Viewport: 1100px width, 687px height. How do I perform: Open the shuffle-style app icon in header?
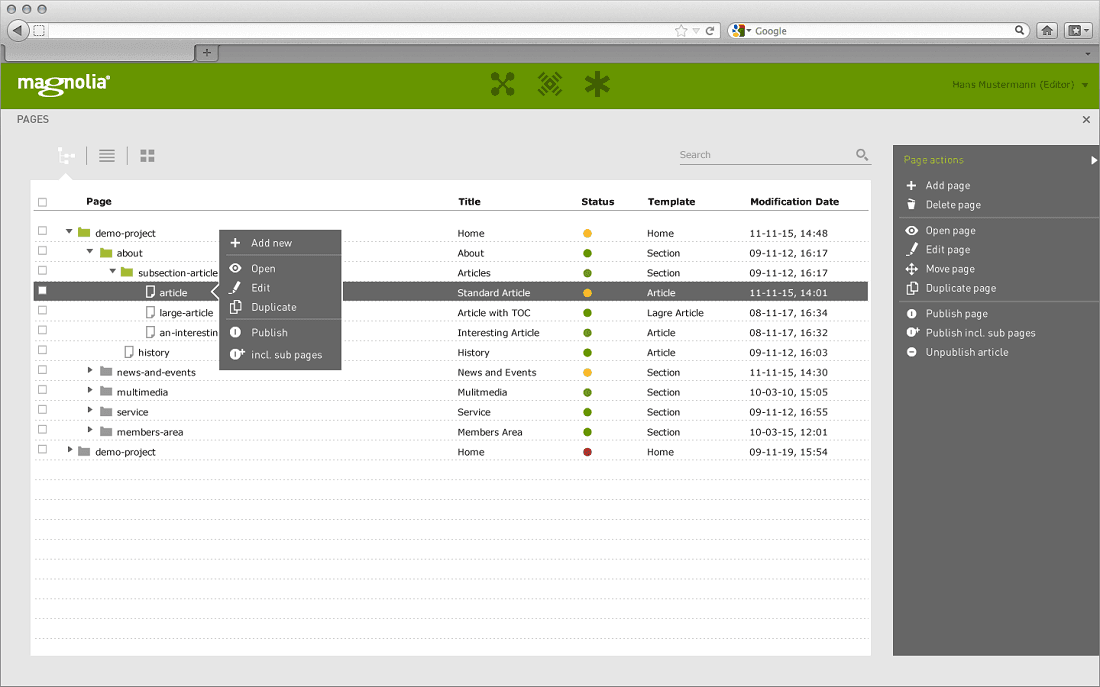coord(502,84)
